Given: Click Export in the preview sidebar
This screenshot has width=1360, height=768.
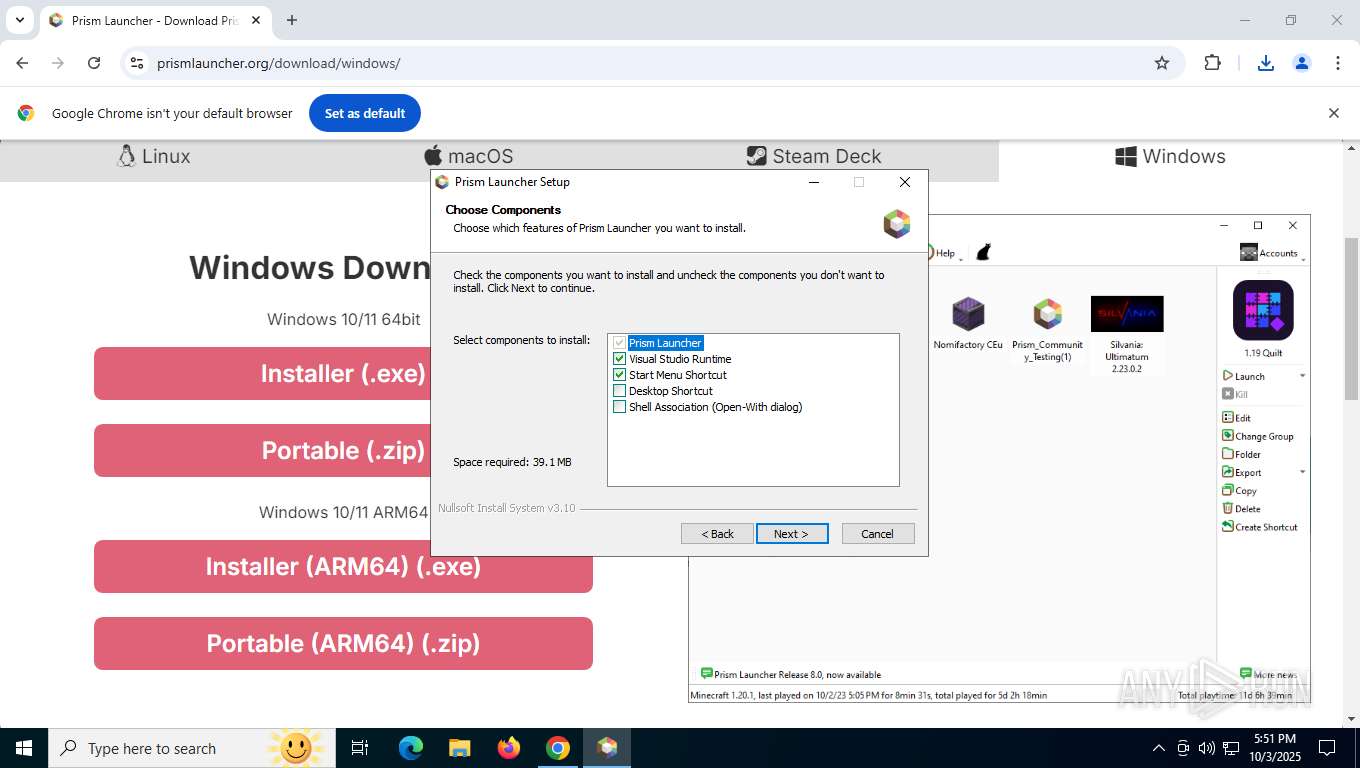Looking at the screenshot, I should pyautogui.click(x=1242, y=472).
